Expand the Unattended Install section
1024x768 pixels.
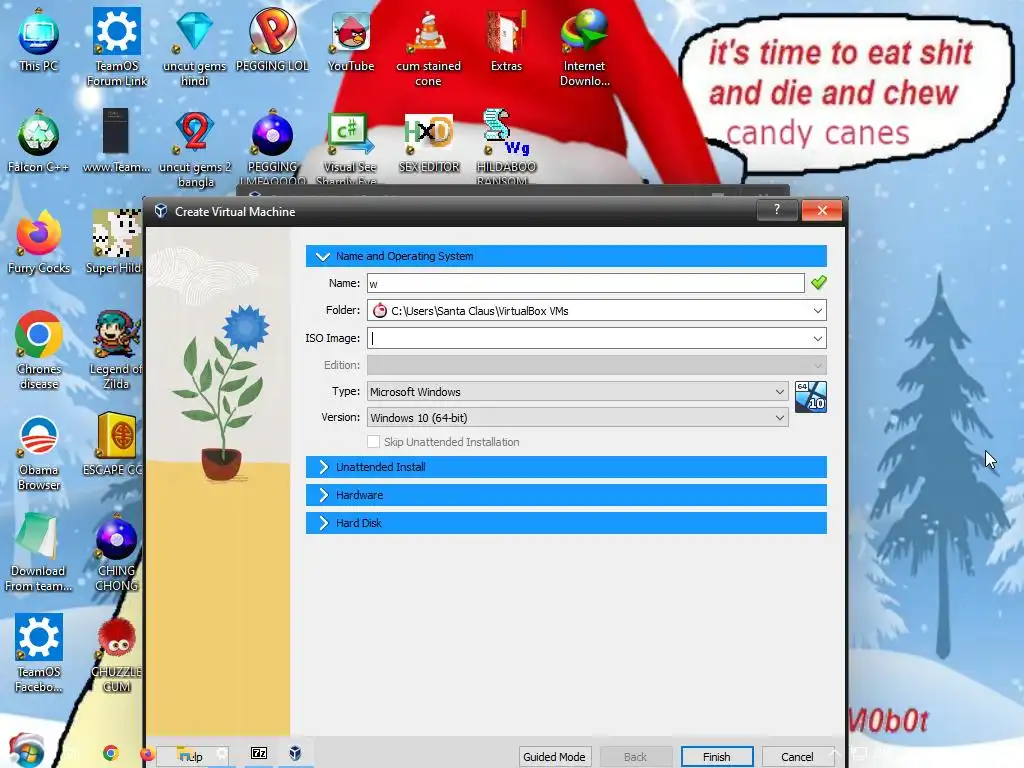(566, 467)
